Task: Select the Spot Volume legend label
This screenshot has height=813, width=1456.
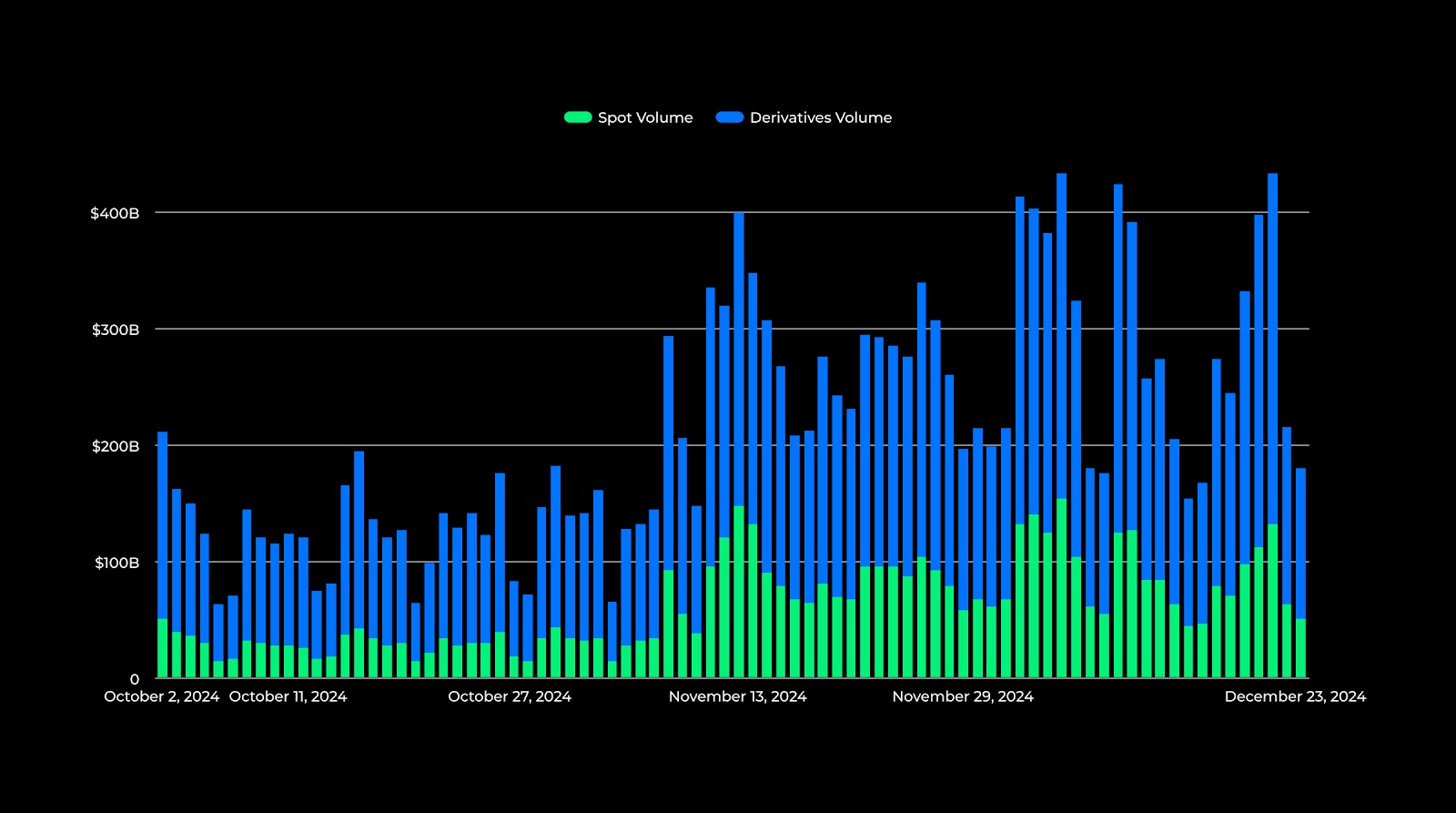Action: pos(645,117)
